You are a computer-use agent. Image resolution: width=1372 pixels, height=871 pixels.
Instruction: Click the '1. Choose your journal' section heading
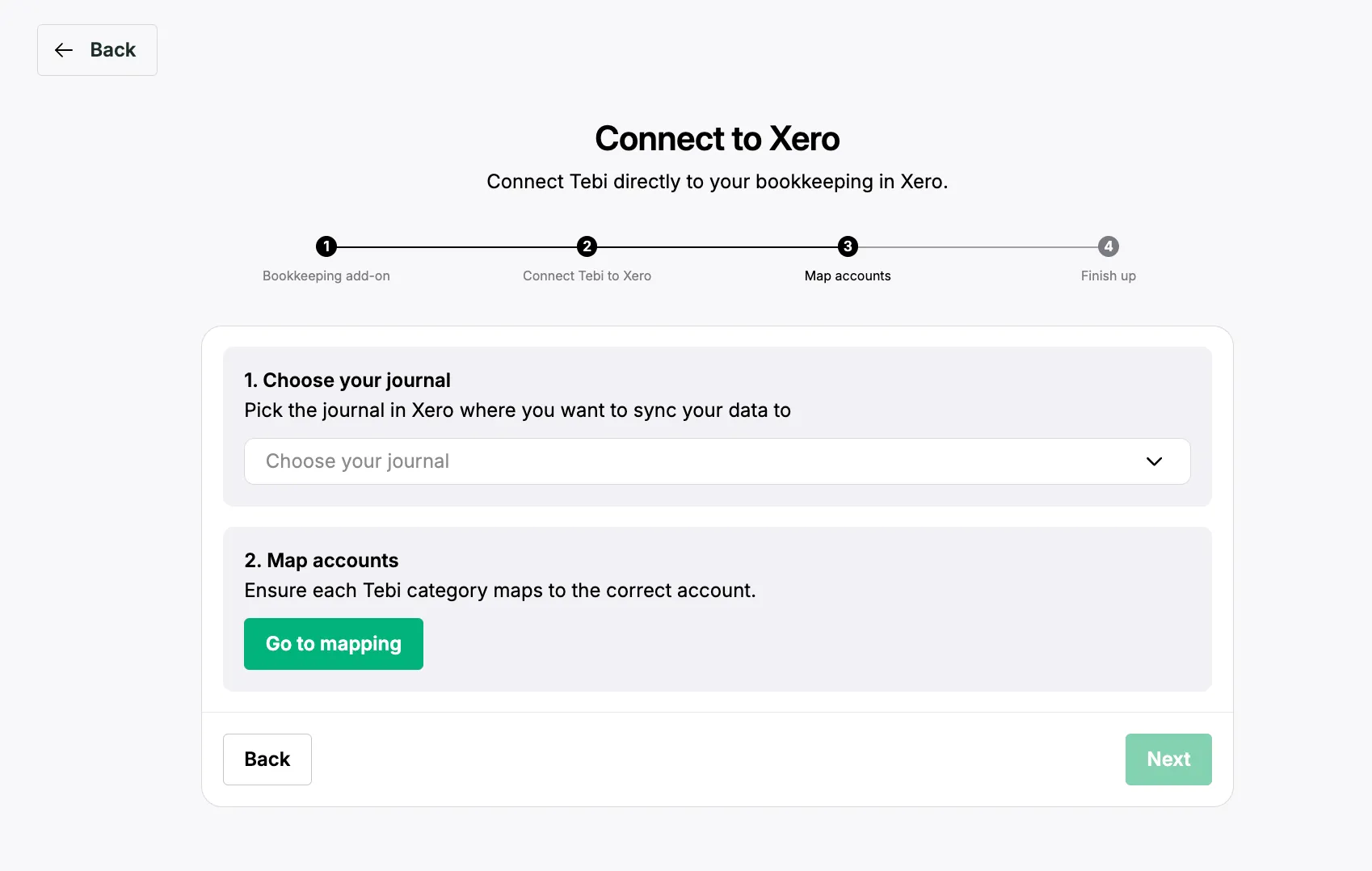coord(347,381)
